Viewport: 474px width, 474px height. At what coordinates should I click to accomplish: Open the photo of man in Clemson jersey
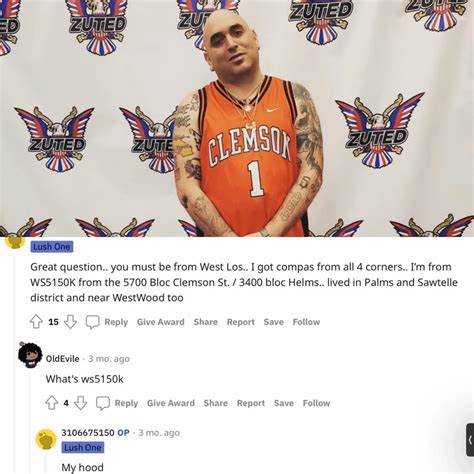point(237,118)
